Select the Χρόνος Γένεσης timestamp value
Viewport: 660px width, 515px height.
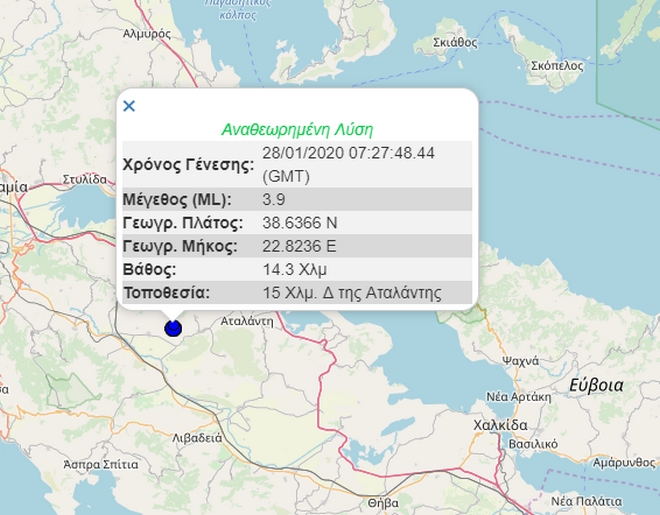click(x=347, y=163)
